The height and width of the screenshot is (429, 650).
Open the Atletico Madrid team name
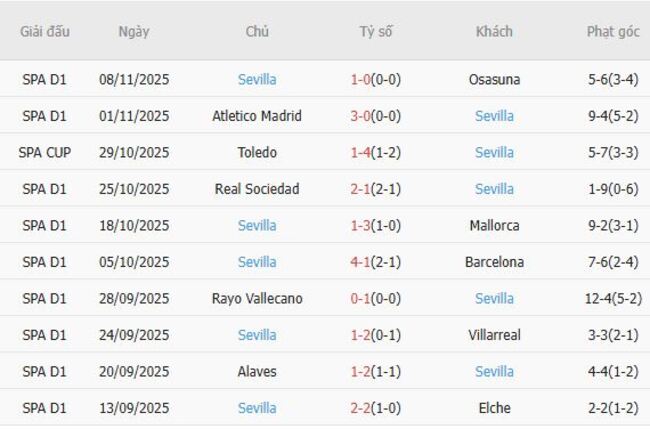pyautogui.click(x=257, y=116)
